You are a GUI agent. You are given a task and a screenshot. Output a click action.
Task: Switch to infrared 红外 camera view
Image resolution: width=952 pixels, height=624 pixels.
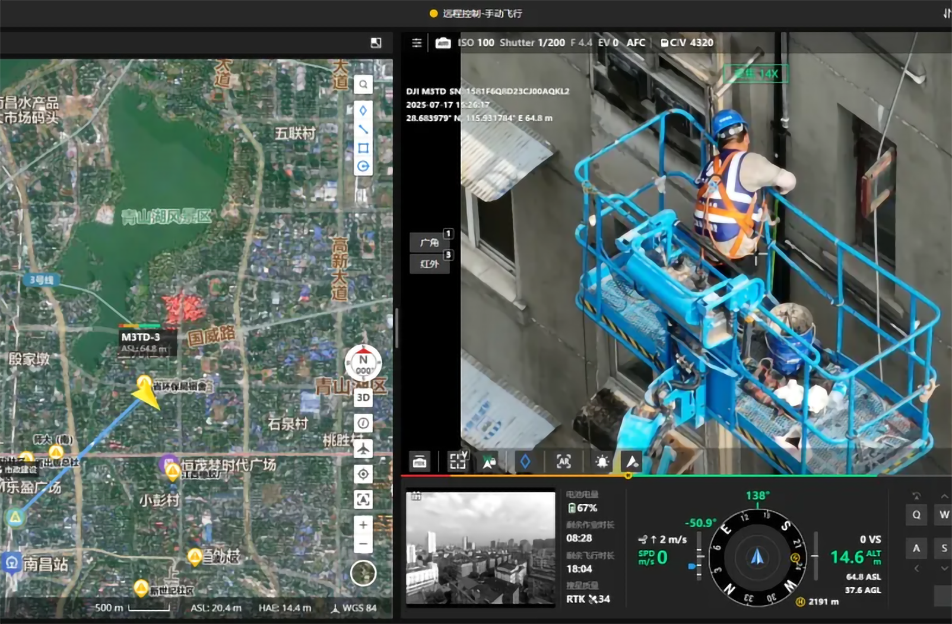pos(430,264)
